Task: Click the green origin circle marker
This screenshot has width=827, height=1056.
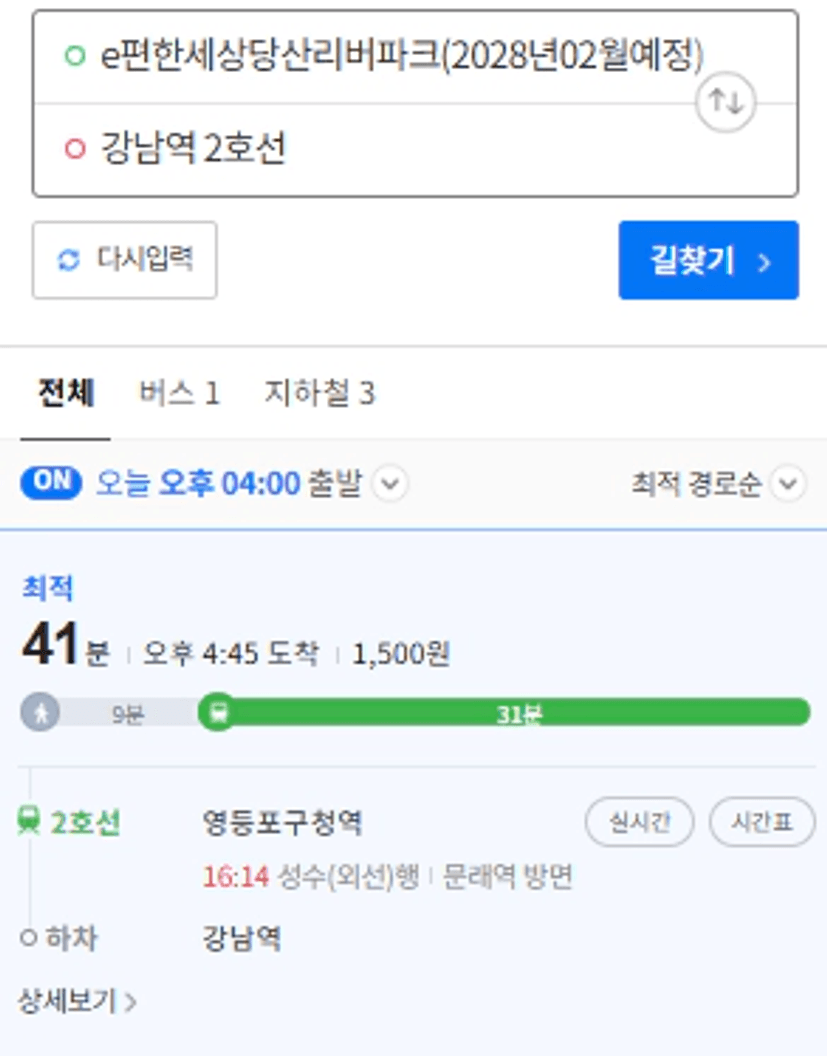Action: 74,56
